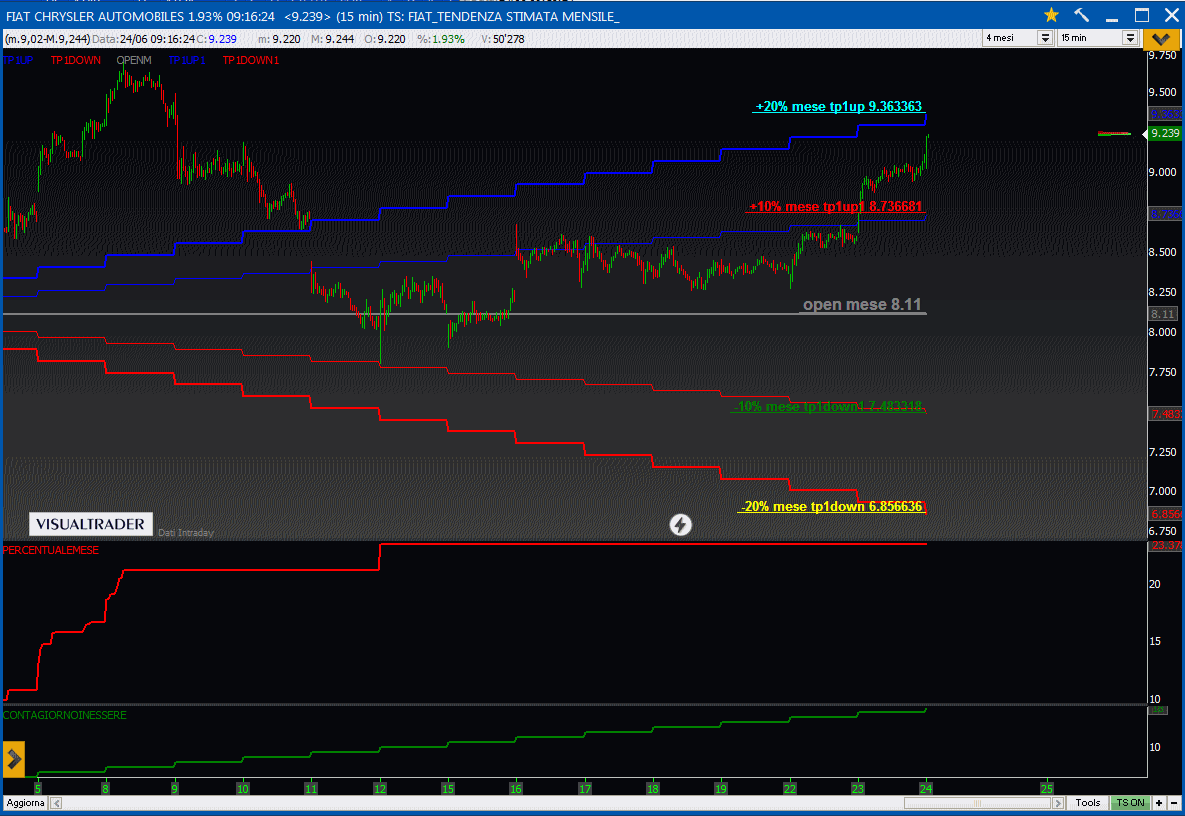This screenshot has height=816, width=1185.
Task: Maximize the chart window
Action: (1142, 15)
